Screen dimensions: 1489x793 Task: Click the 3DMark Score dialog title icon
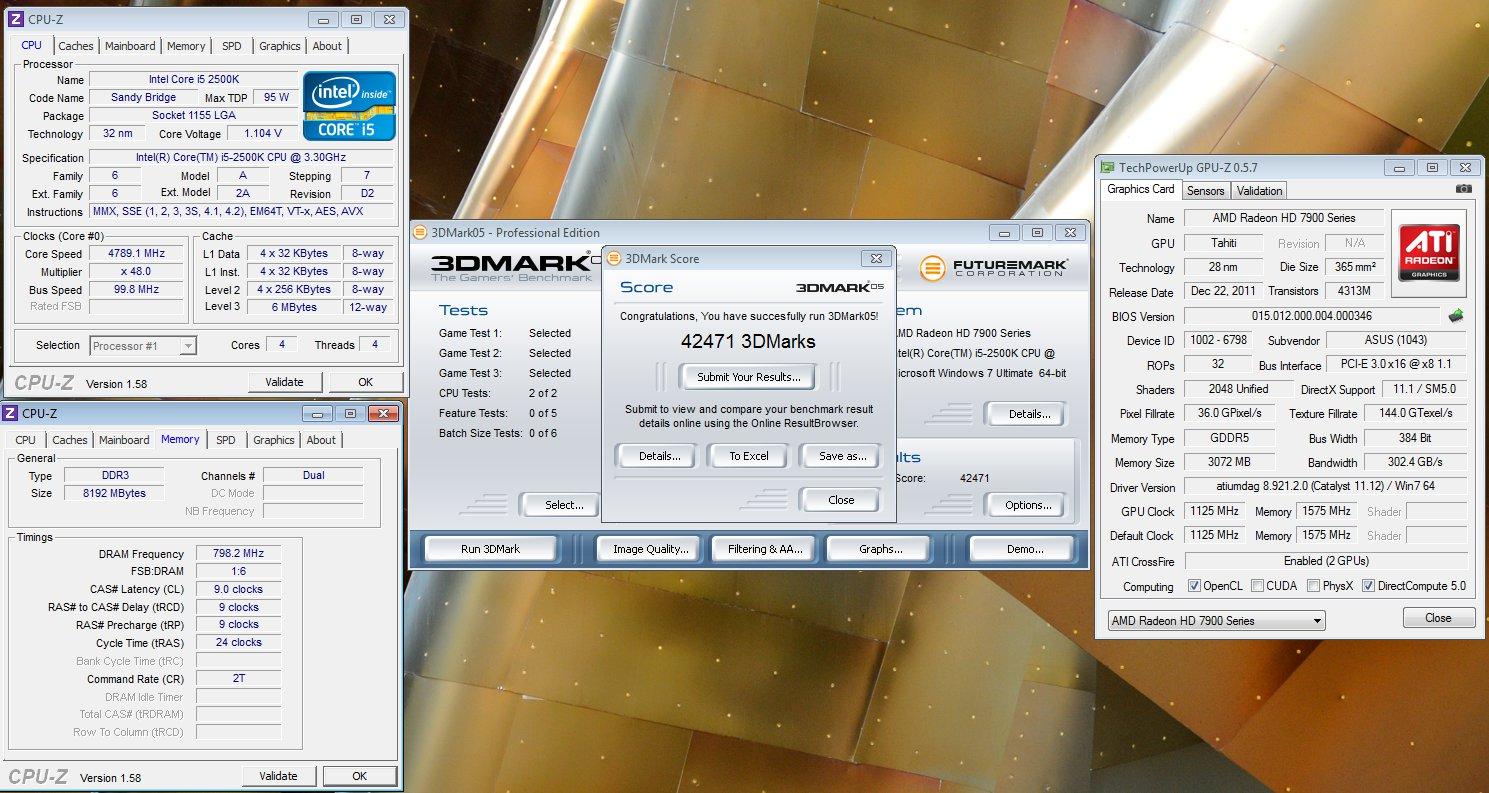point(615,258)
